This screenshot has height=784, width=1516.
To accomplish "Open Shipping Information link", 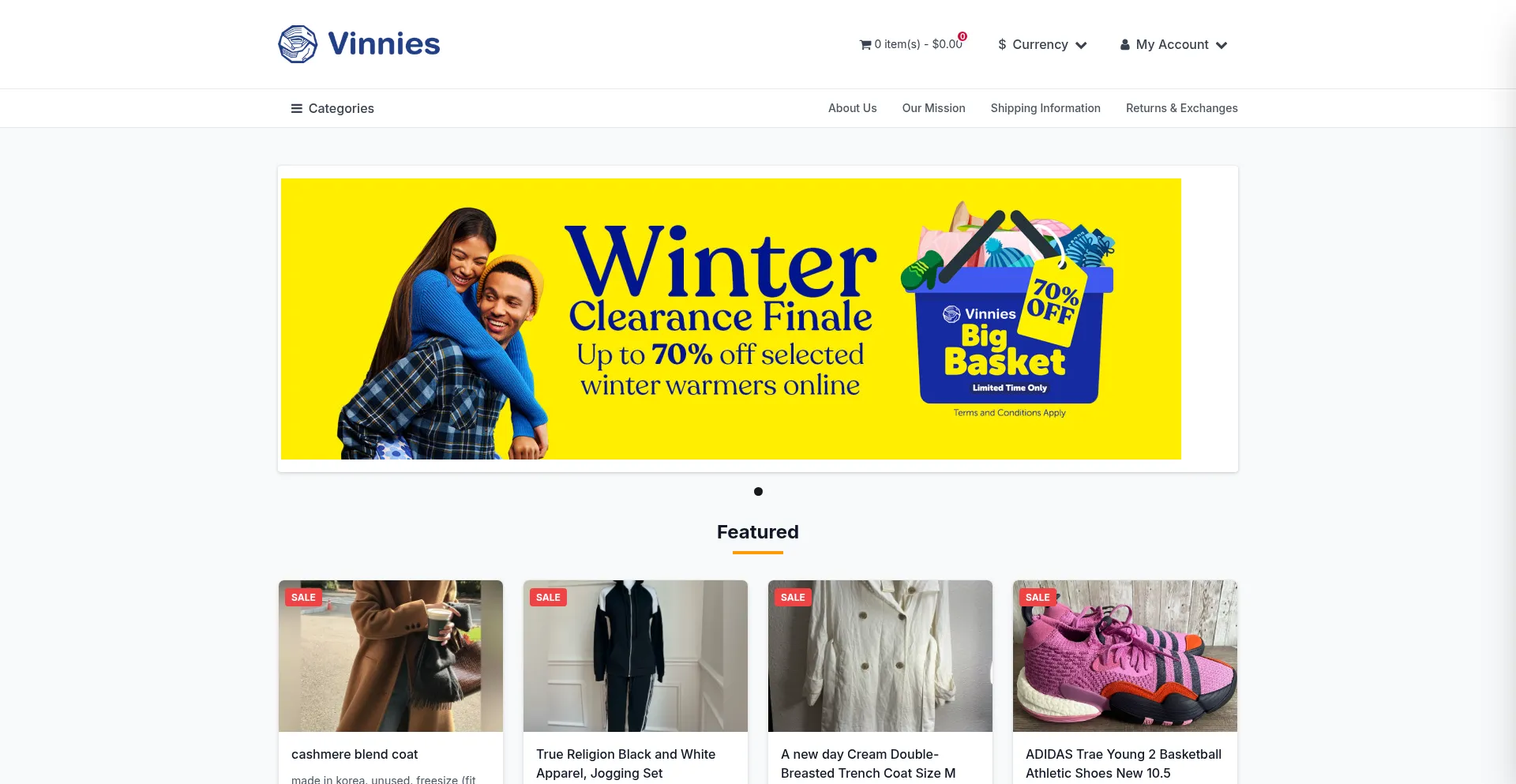I will 1045,108.
